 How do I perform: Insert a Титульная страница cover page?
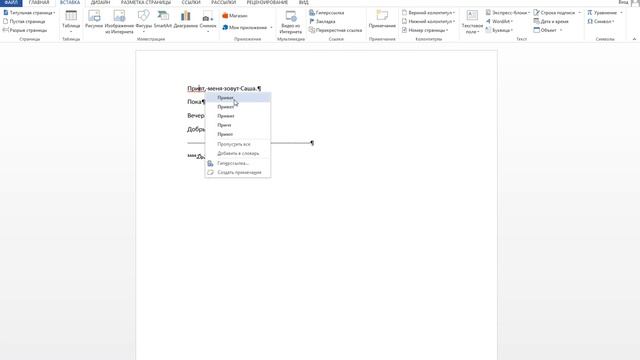point(29,13)
